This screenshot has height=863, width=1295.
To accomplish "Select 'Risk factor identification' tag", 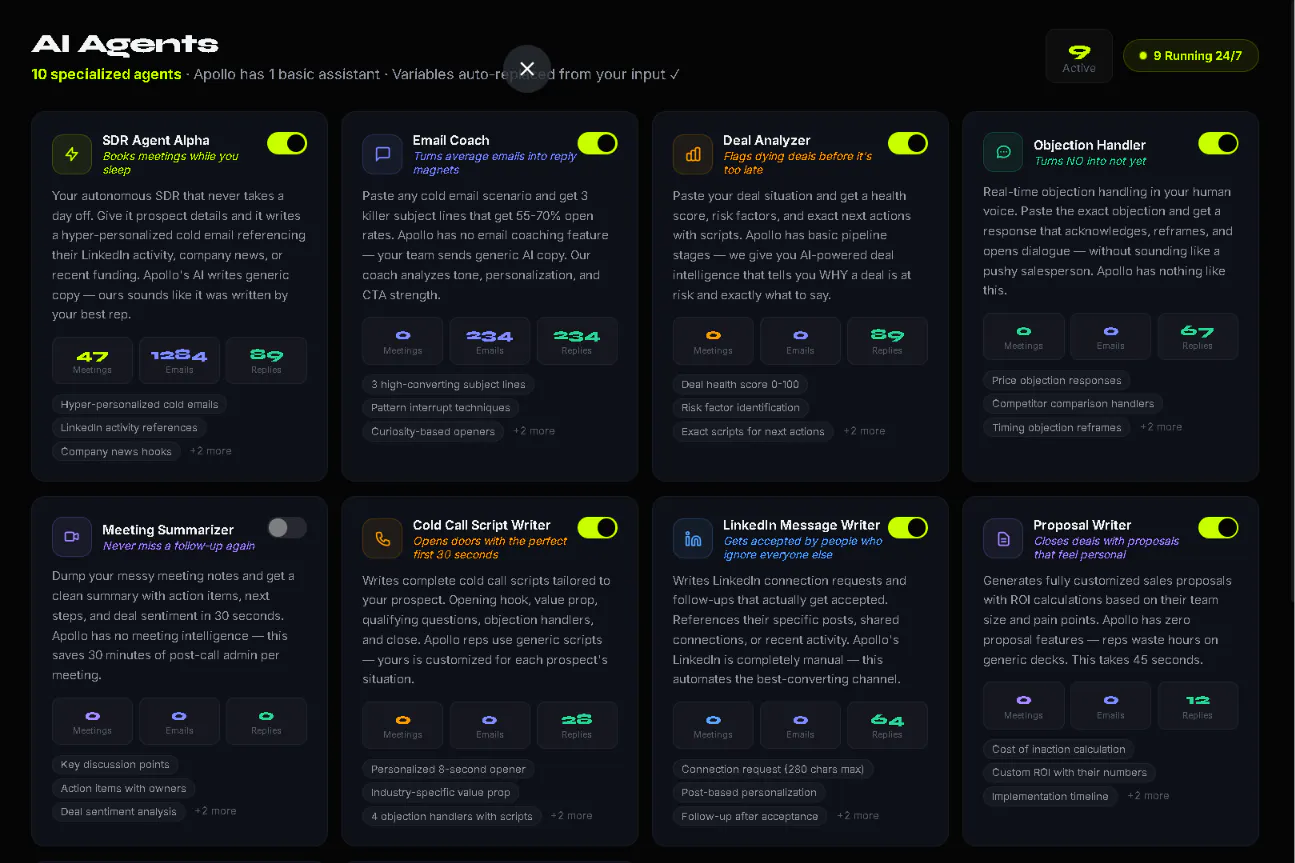I will coord(740,408).
